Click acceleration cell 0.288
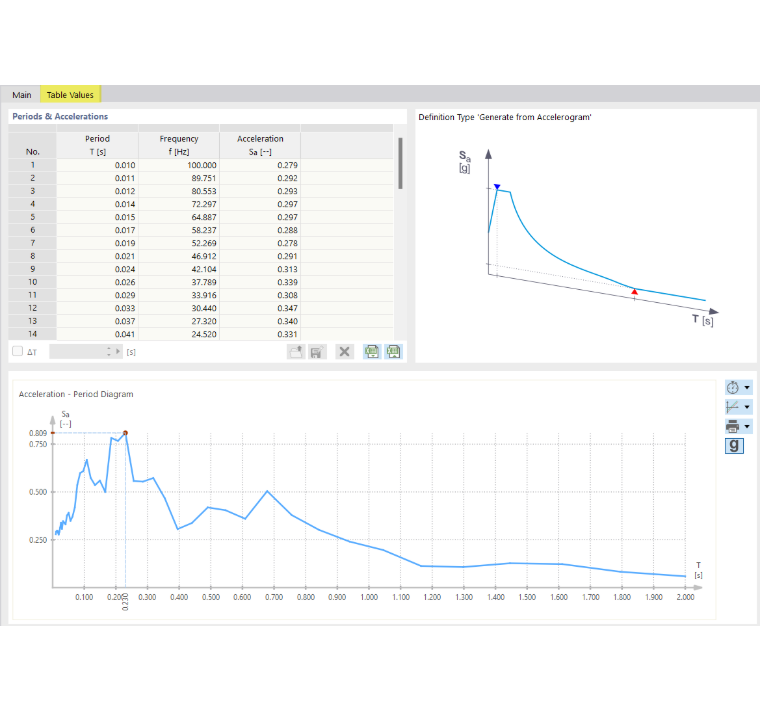Image resolution: width=760 pixels, height=711 pixels. tap(260, 230)
